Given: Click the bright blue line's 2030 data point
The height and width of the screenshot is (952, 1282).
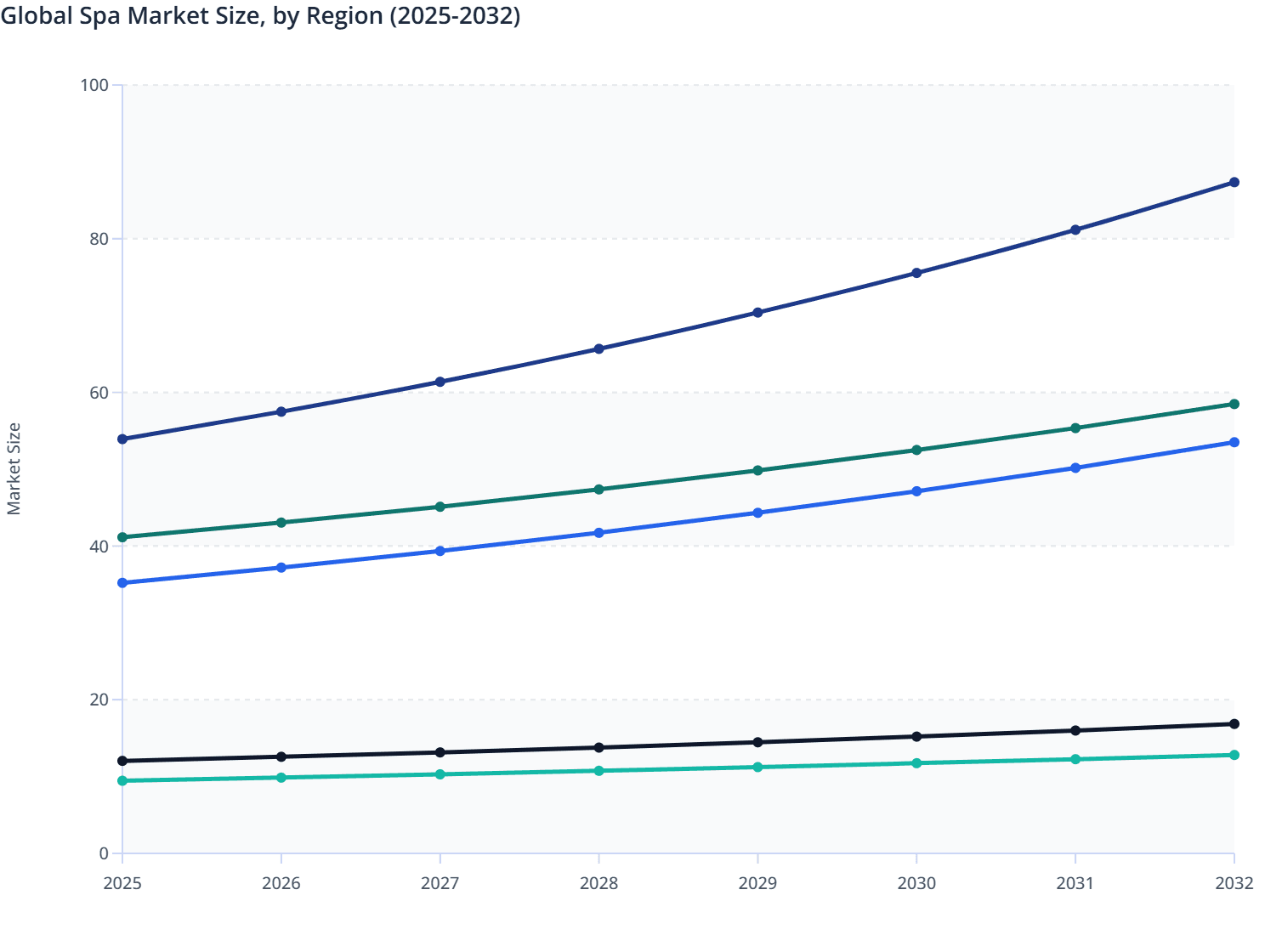Looking at the screenshot, I should [x=916, y=491].
